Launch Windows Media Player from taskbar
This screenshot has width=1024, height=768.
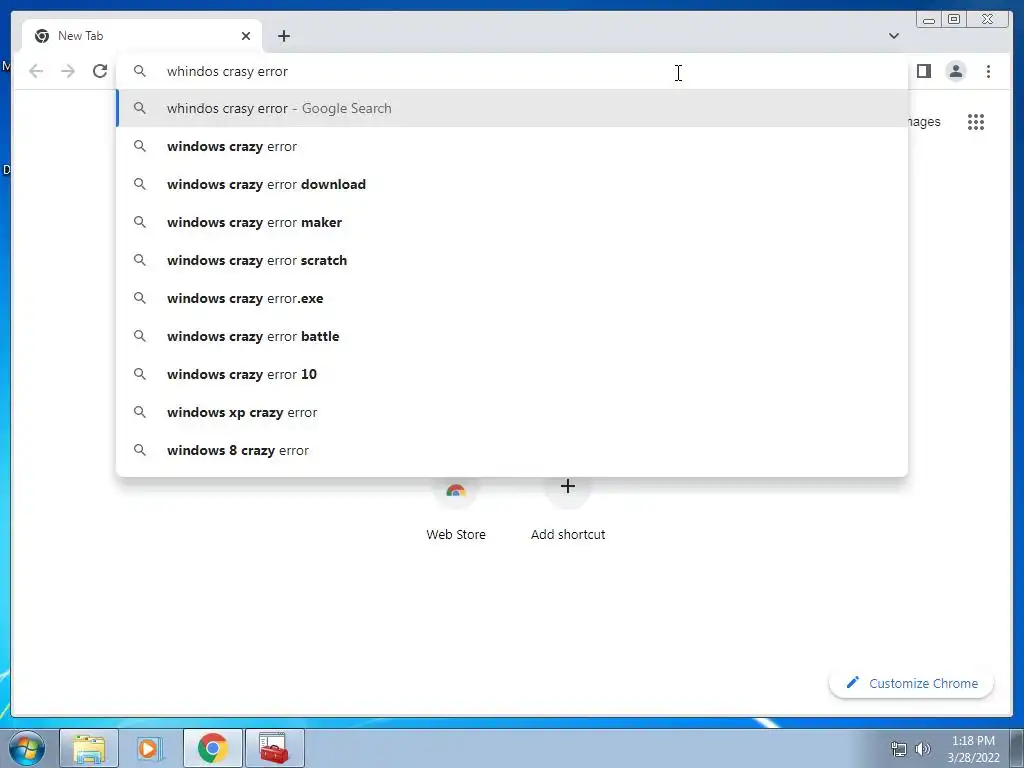click(x=150, y=748)
